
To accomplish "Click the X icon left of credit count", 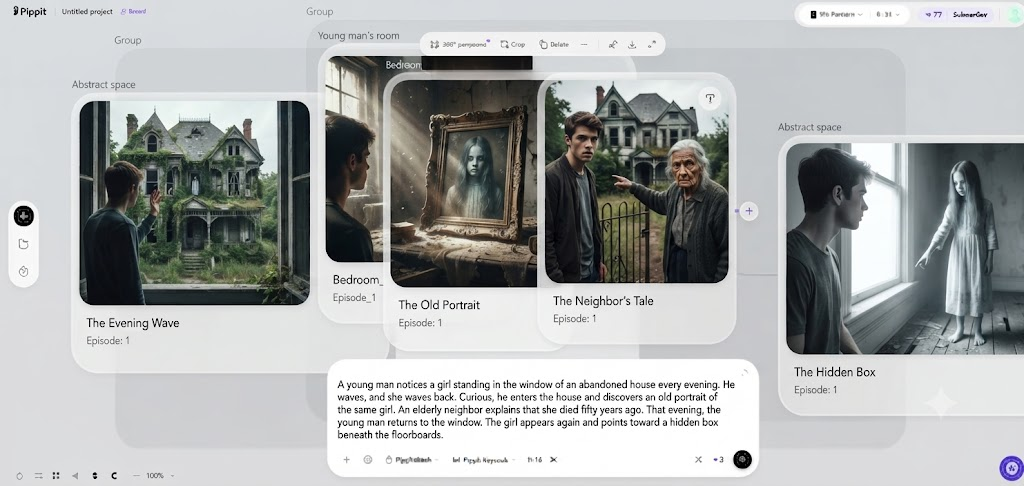I will (698, 460).
